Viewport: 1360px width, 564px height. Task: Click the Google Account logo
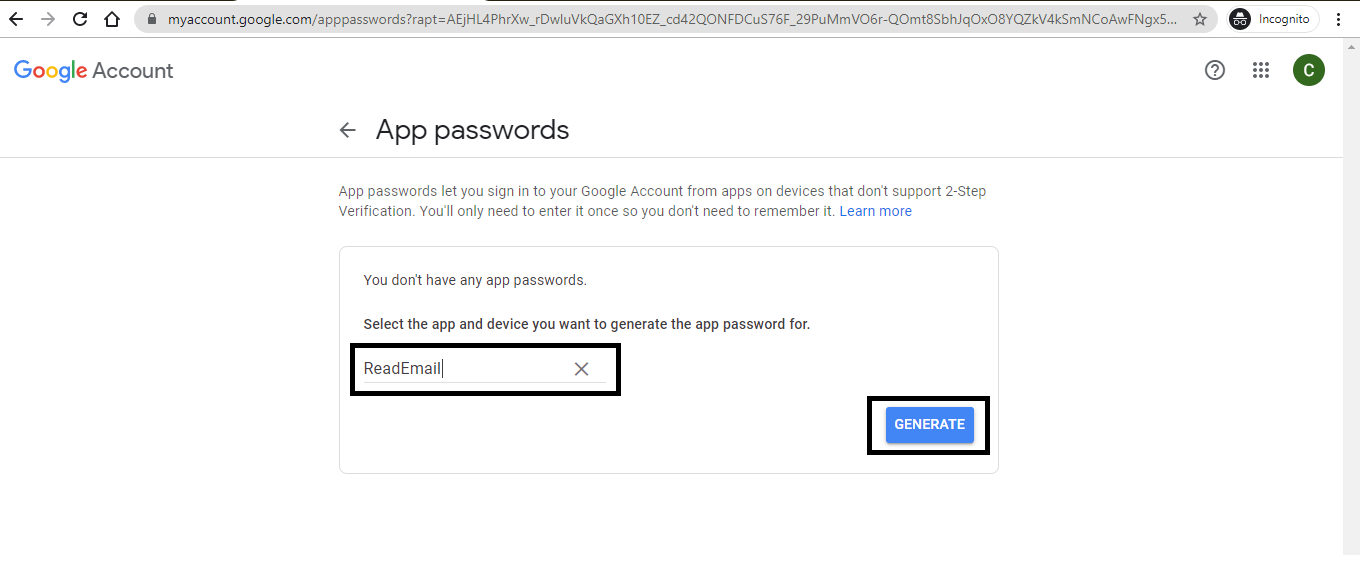[94, 70]
